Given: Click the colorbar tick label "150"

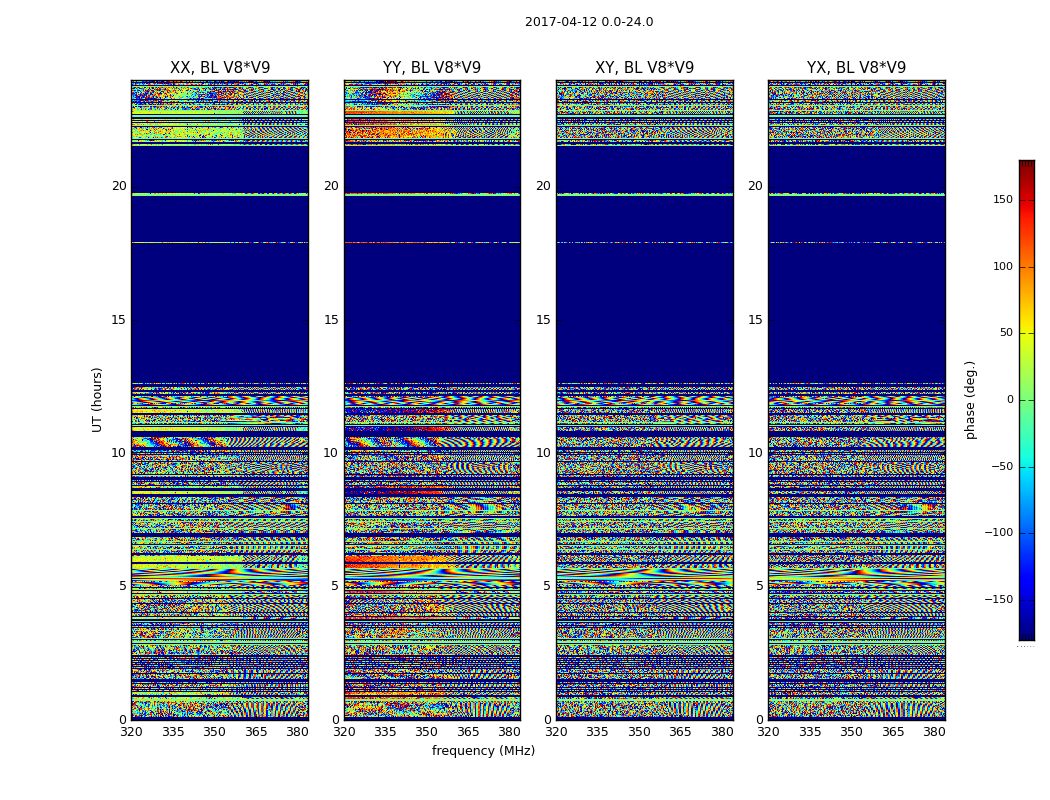Looking at the screenshot, I should (x=1003, y=199).
